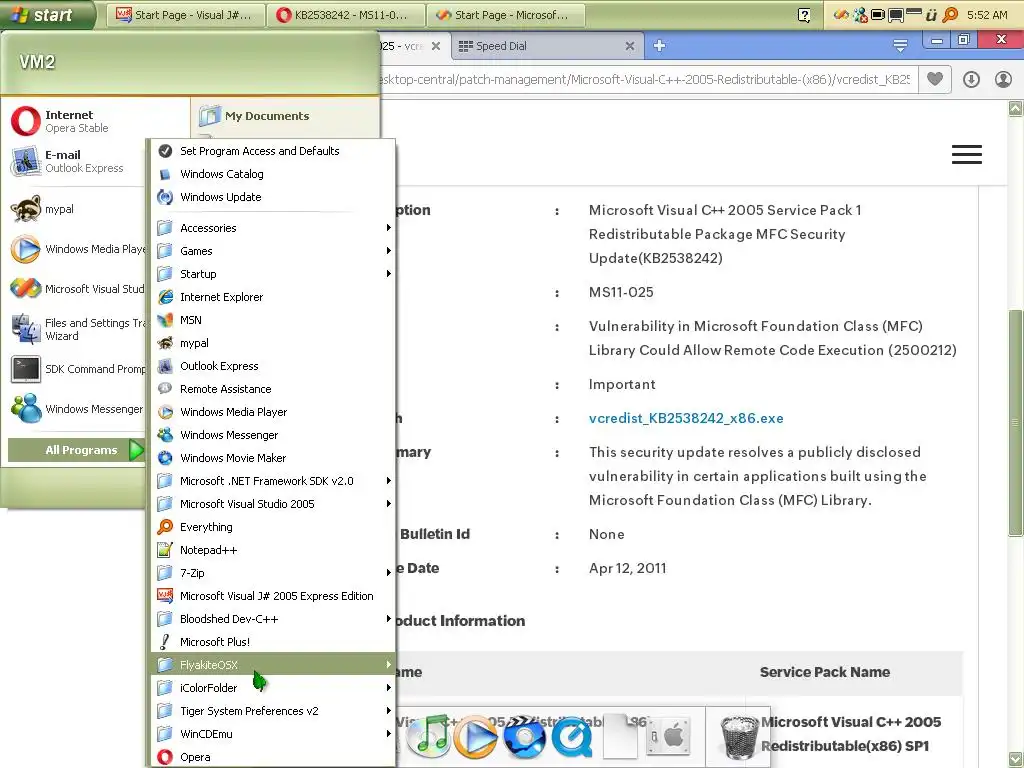Launch mypal from pinned start list
Viewport: 1024px width, 768px height.
pos(74,209)
